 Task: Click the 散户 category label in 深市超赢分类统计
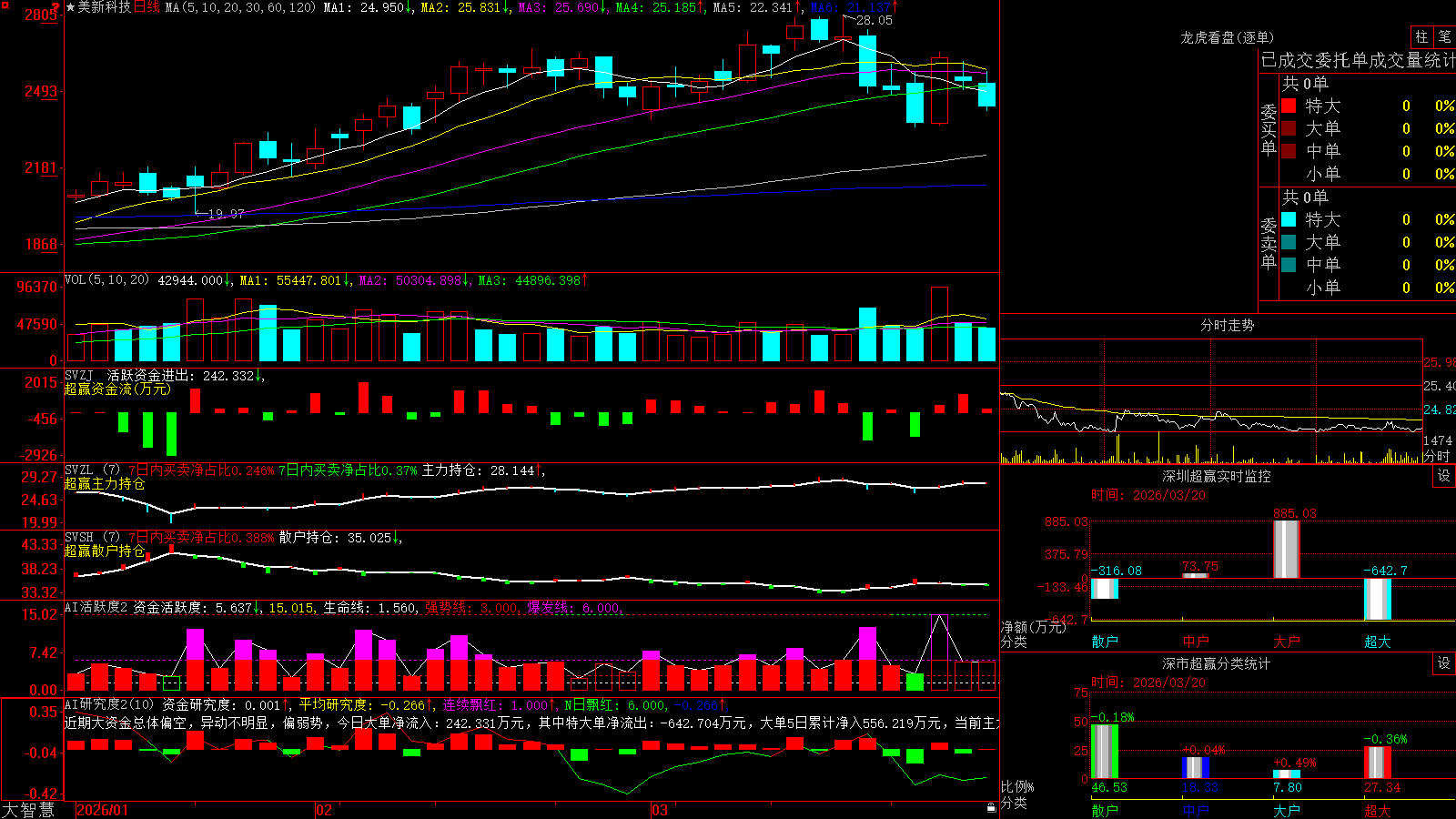coord(1105,811)
